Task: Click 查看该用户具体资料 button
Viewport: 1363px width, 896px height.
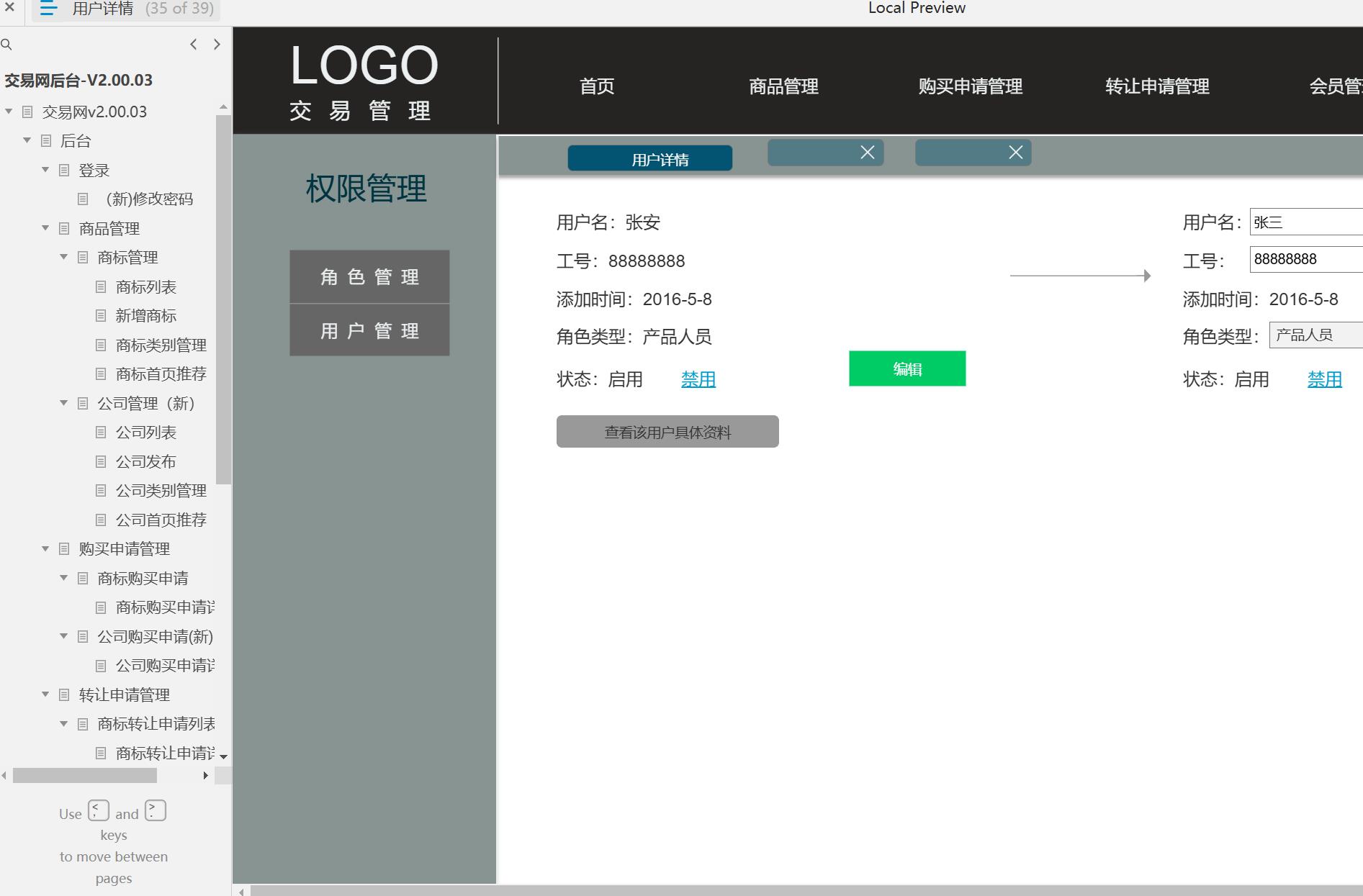Action: (667, 432)
